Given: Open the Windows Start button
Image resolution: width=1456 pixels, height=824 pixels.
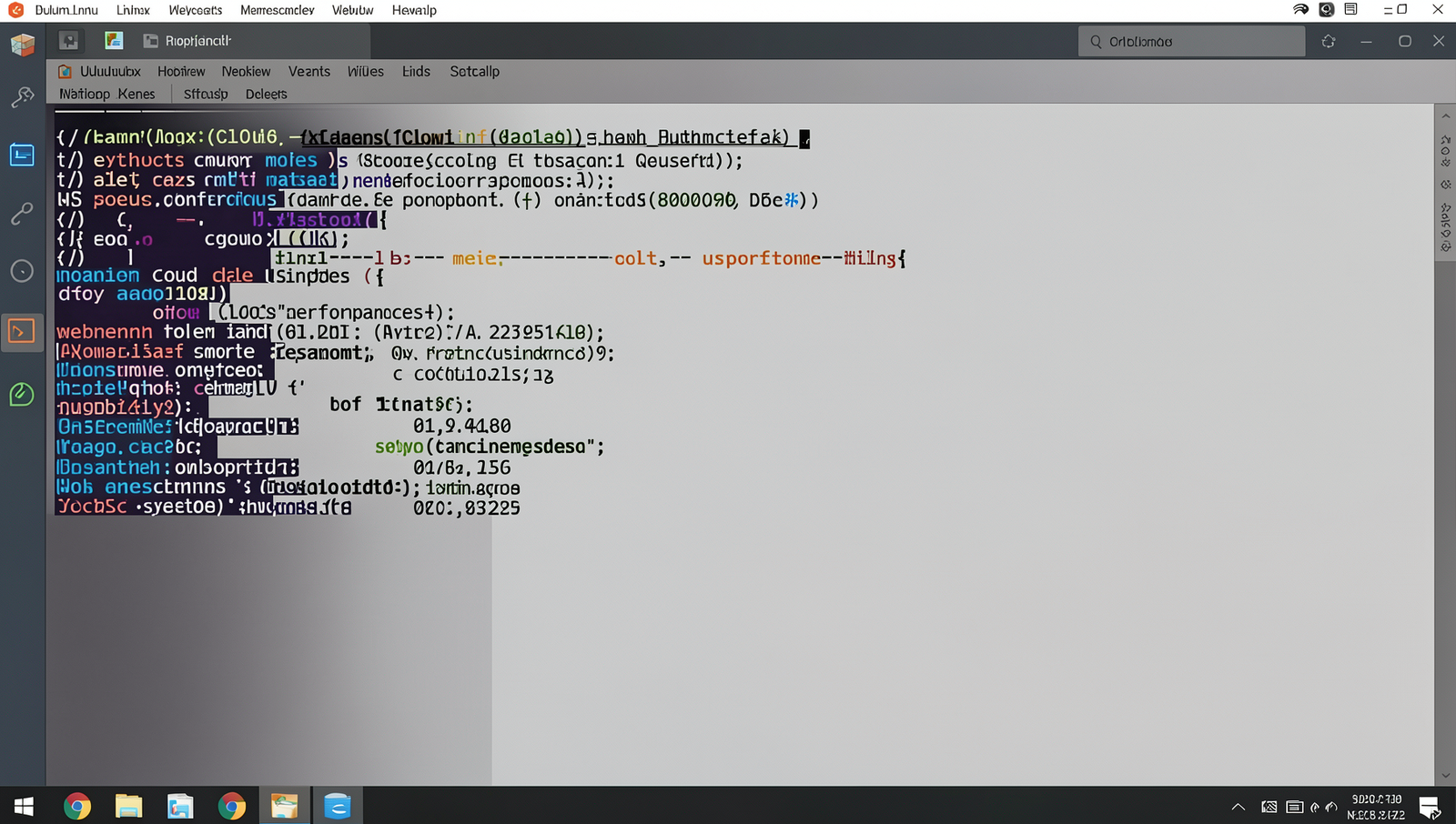Looking at the screenshot, I should click(24, 806).
